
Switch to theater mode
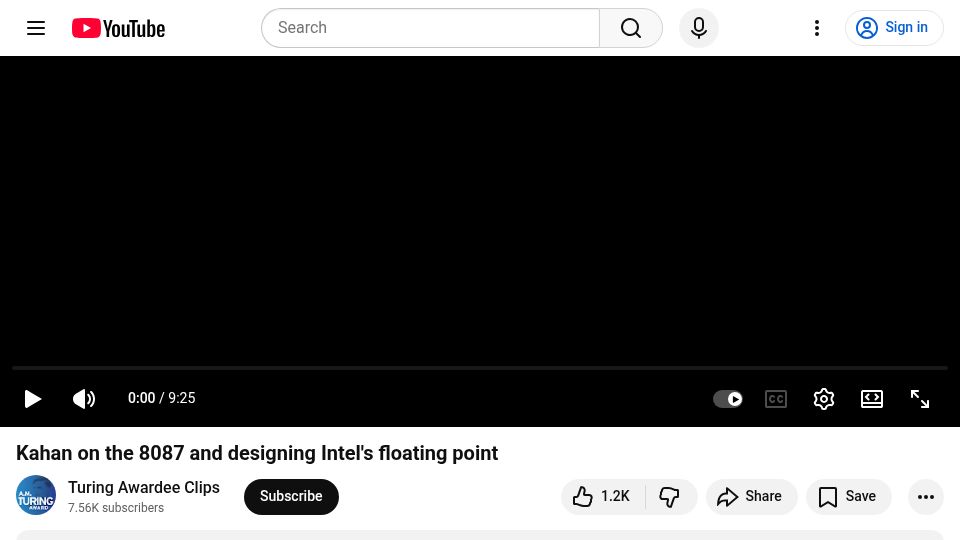pos(872,399)
